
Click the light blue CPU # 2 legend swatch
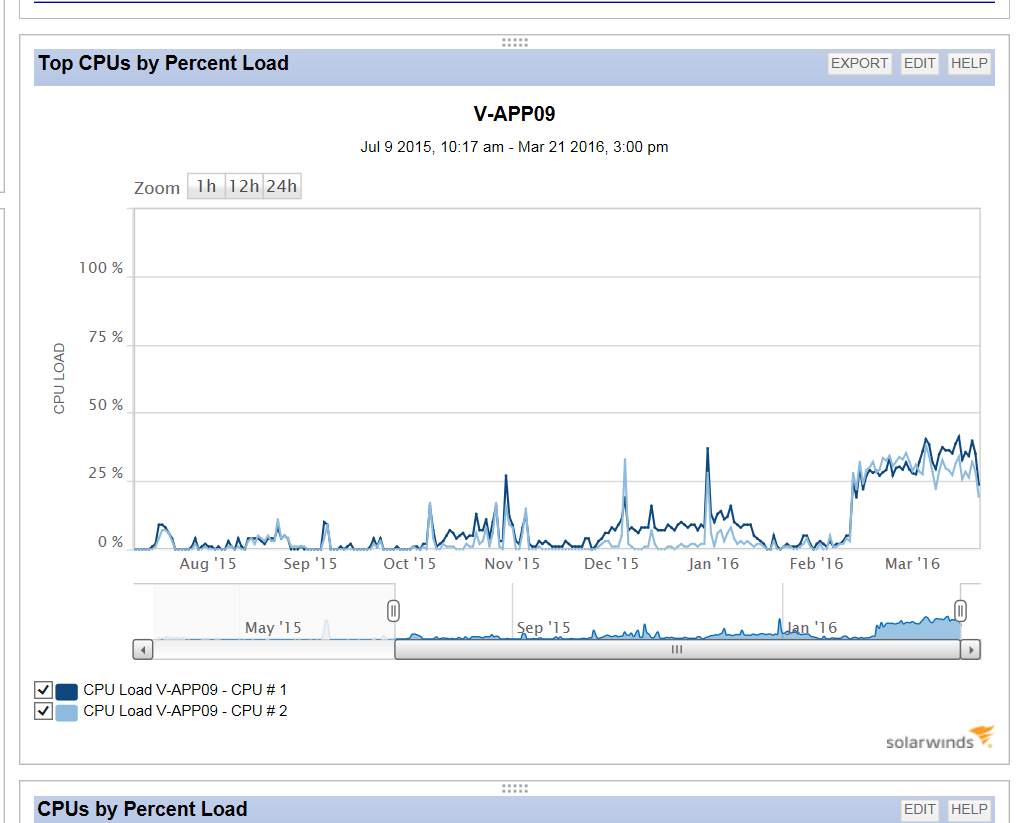67,713
